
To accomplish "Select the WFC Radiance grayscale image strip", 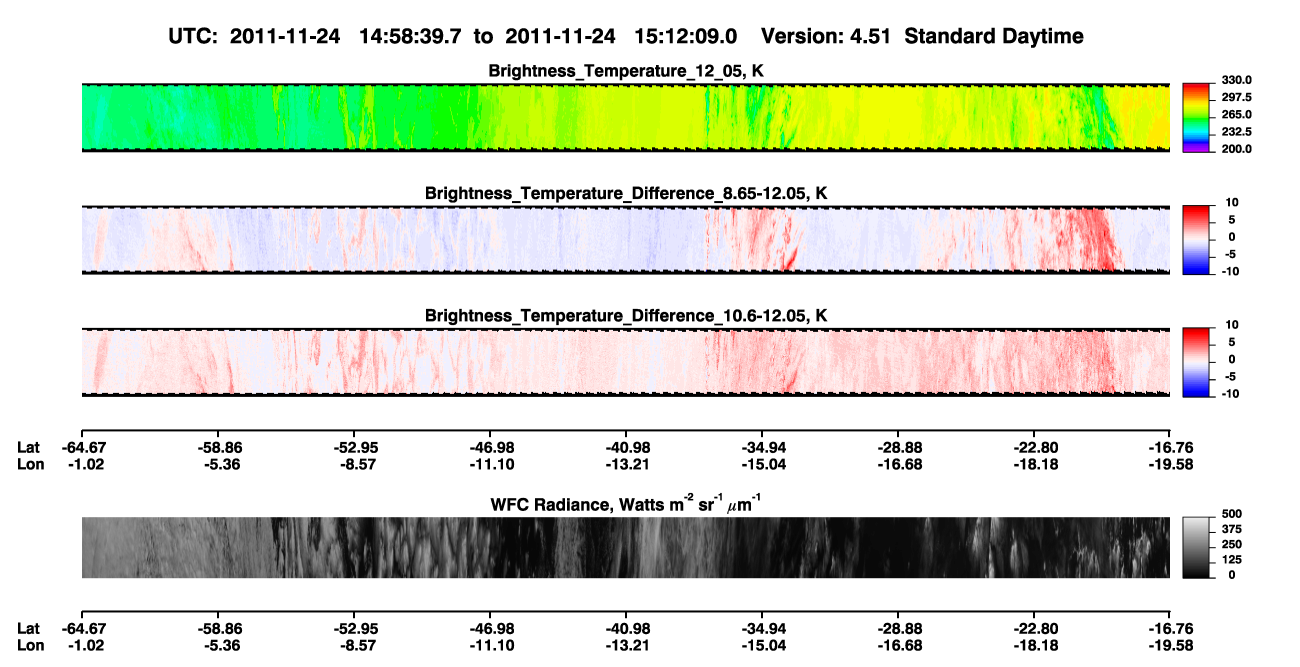I will point(625,547).
